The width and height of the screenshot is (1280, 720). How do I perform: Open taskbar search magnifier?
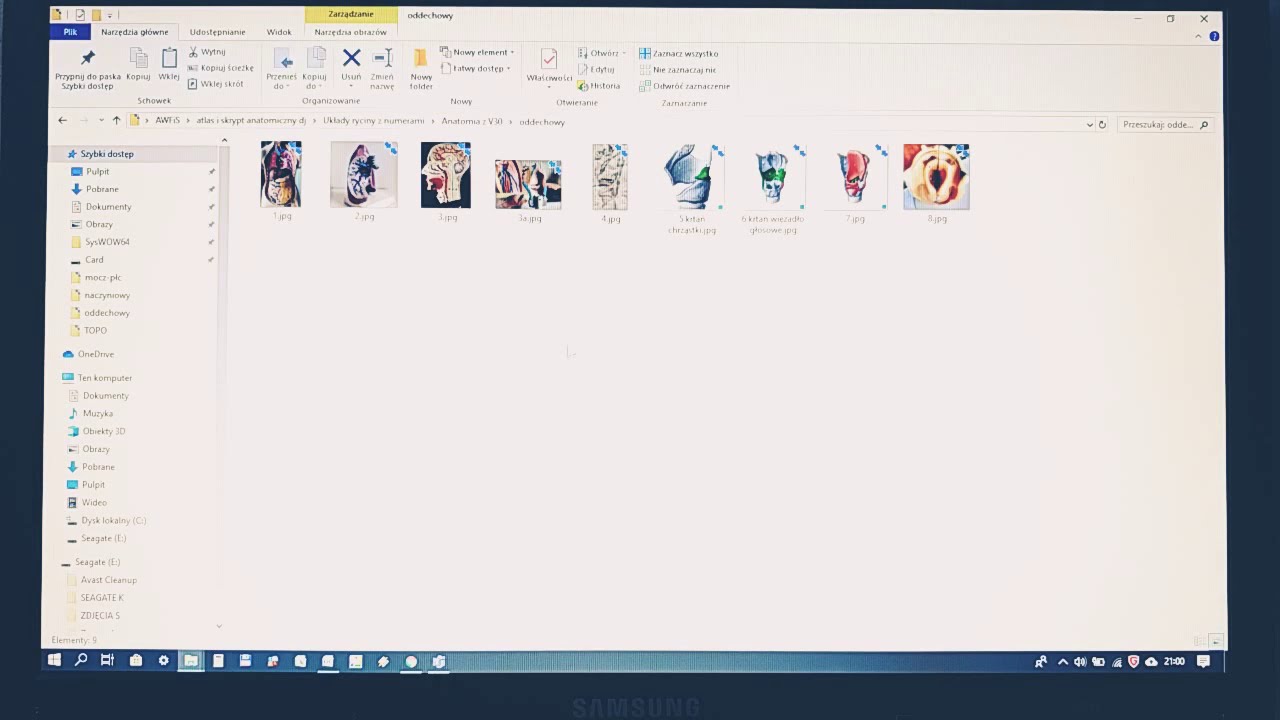pos(81,661)
